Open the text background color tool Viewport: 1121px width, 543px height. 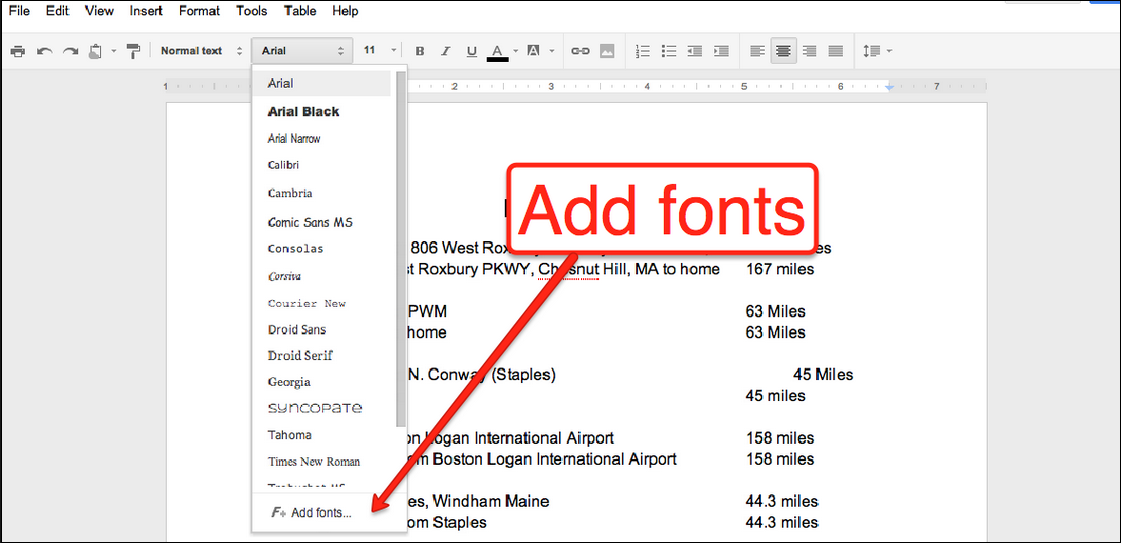click(x=533, y=51)
